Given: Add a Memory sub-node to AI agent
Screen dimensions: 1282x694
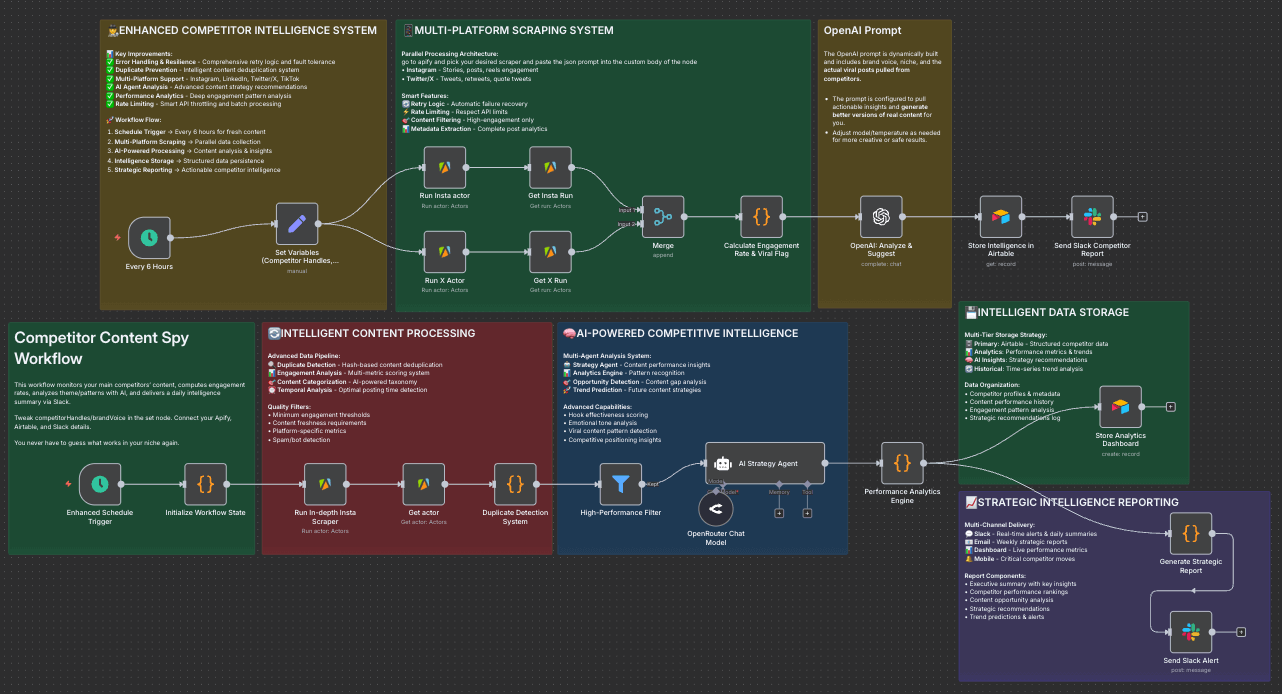Looking at the screenshot, I should coord(779,513).
